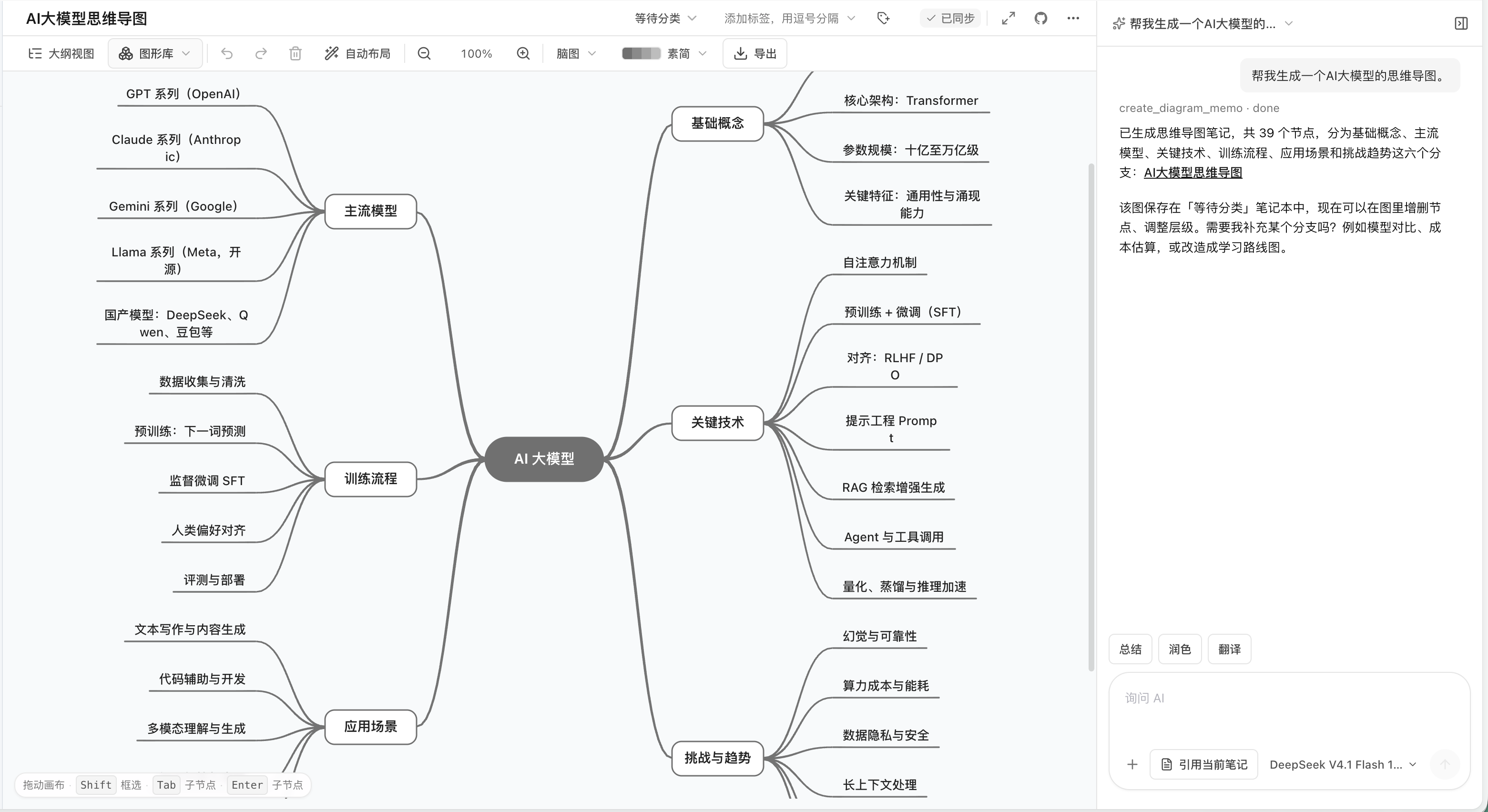This screenshot has width=1488, height=812.
Task: Click the RAG 检索增强生成 leaf node
Action: (893, 488)
